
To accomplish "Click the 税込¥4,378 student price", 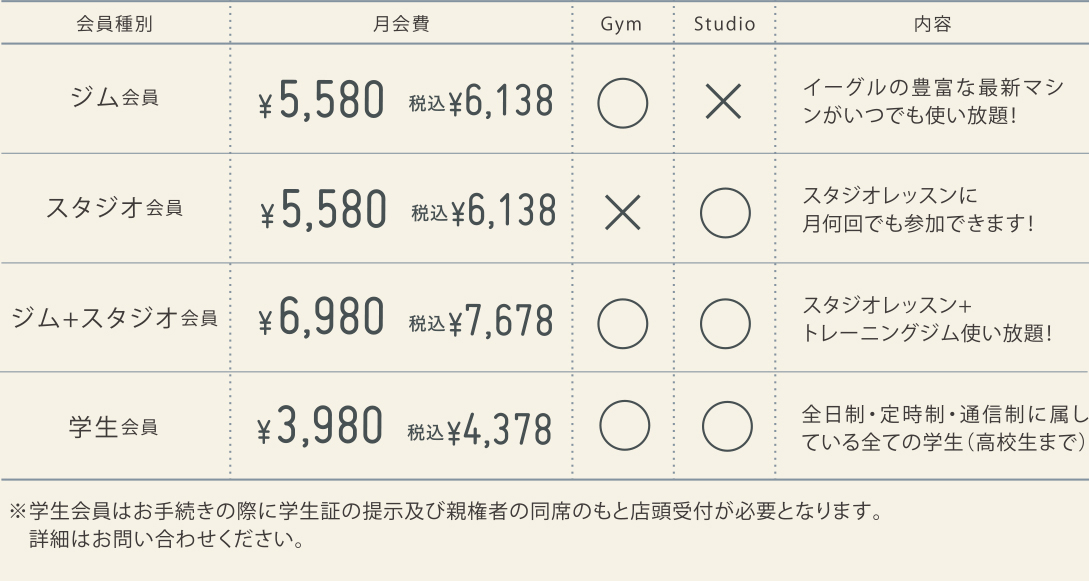I will click(479, 430).
